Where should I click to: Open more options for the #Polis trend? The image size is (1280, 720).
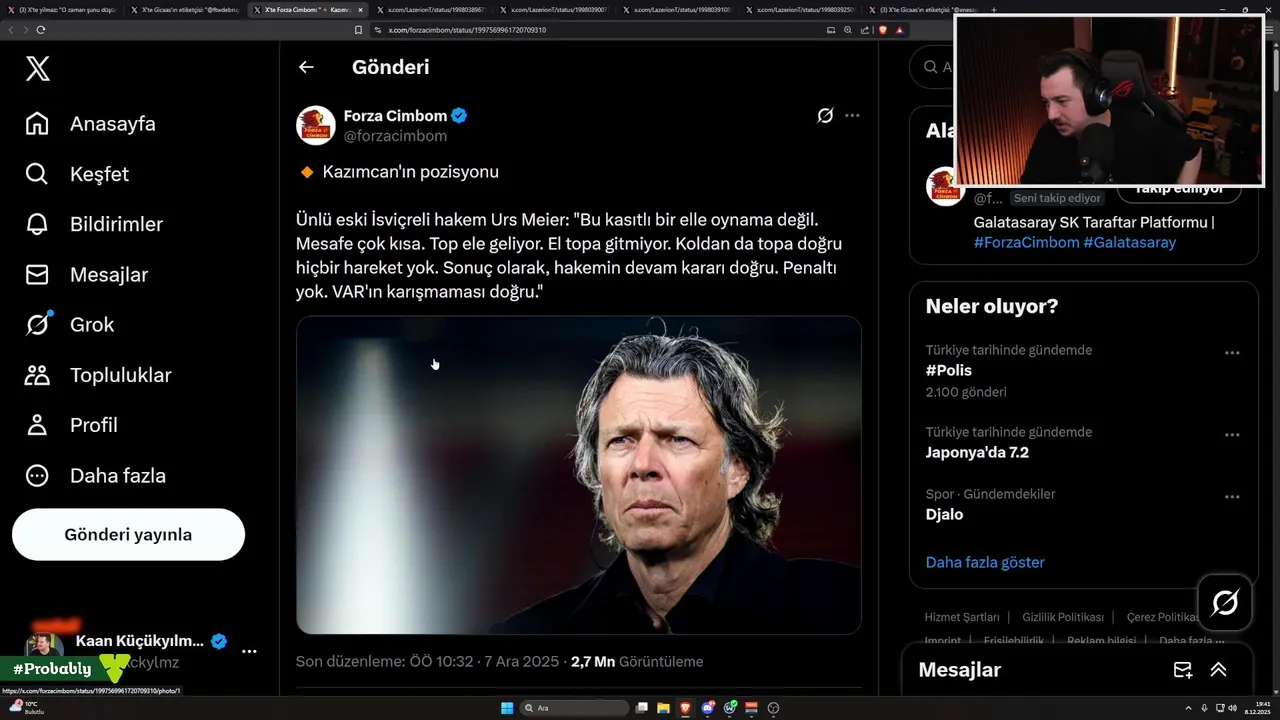click(x=1232, y=352)
